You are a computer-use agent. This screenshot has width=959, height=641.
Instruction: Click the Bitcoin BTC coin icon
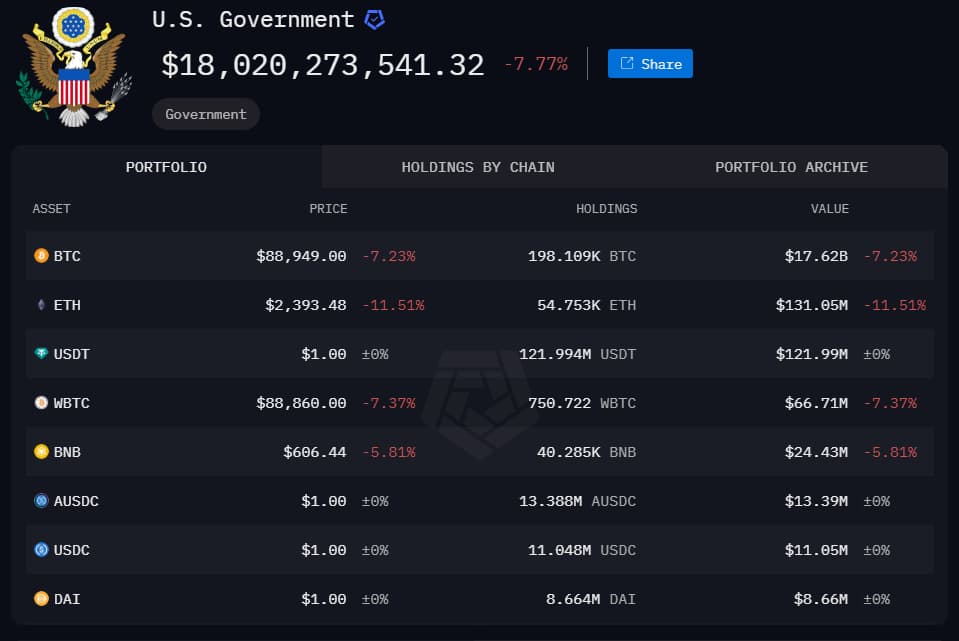[x=41, y=256]
